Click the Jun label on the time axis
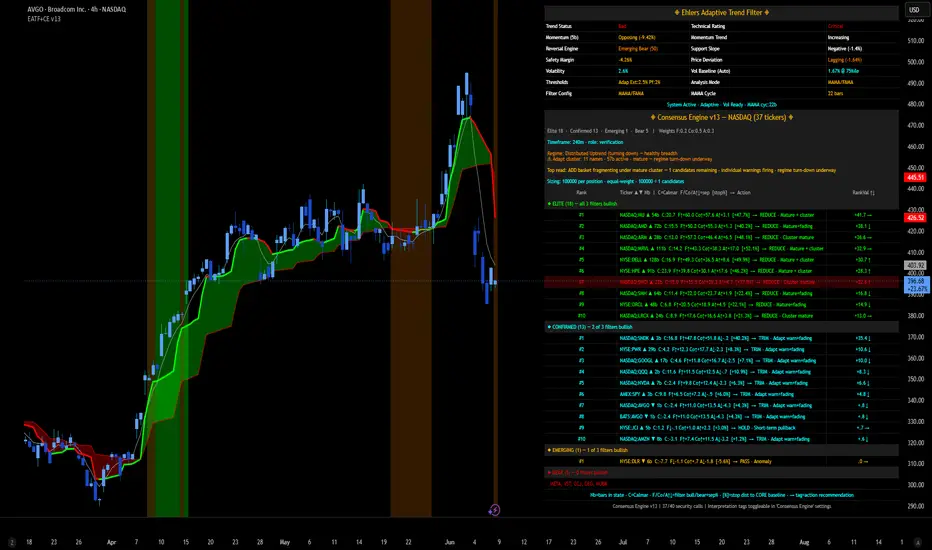The image size is (932, 550). [449, 542]
